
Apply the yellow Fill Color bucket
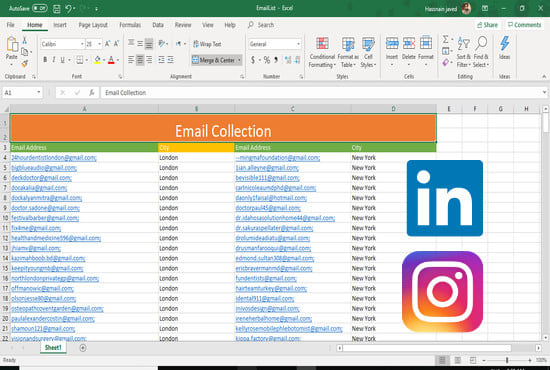click(x=98, y=60)
